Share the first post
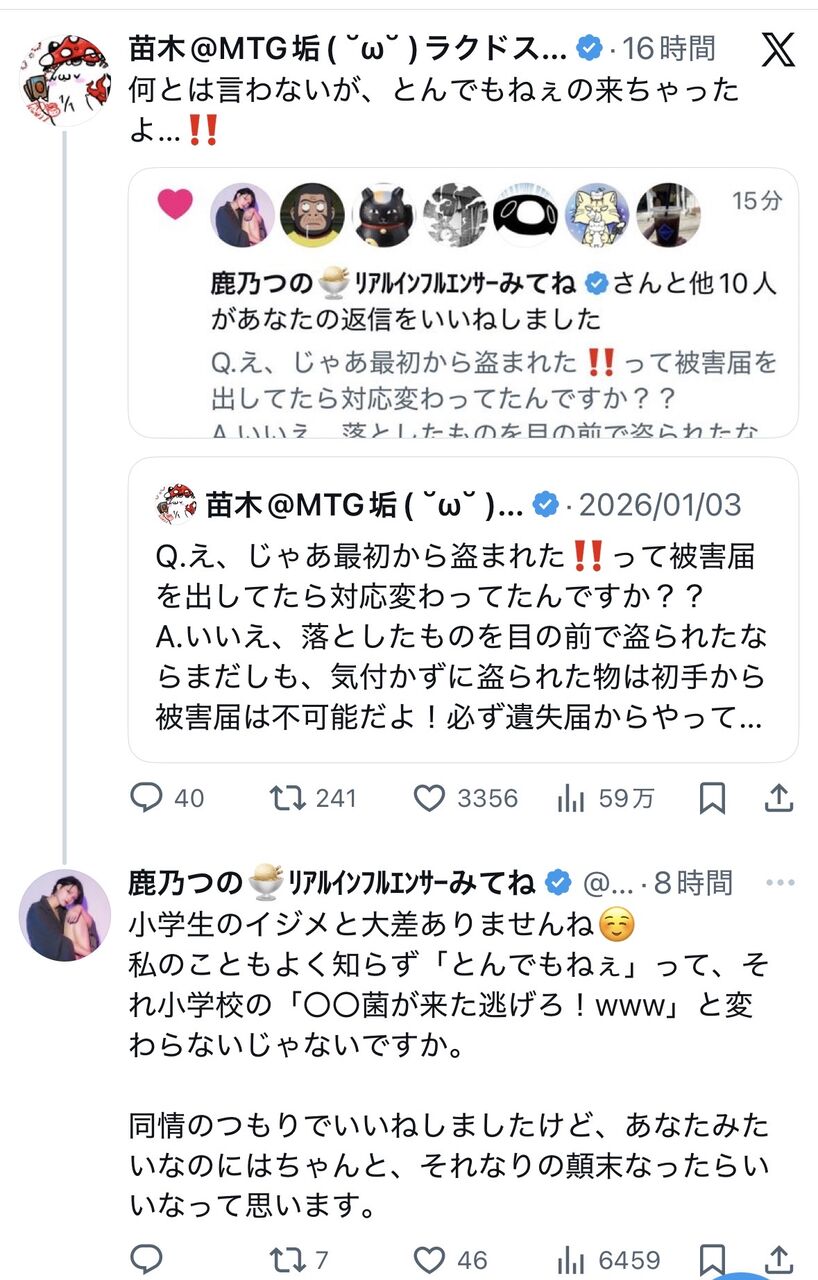The height and width of the screenshot is (1280, 818). [779, 798]
